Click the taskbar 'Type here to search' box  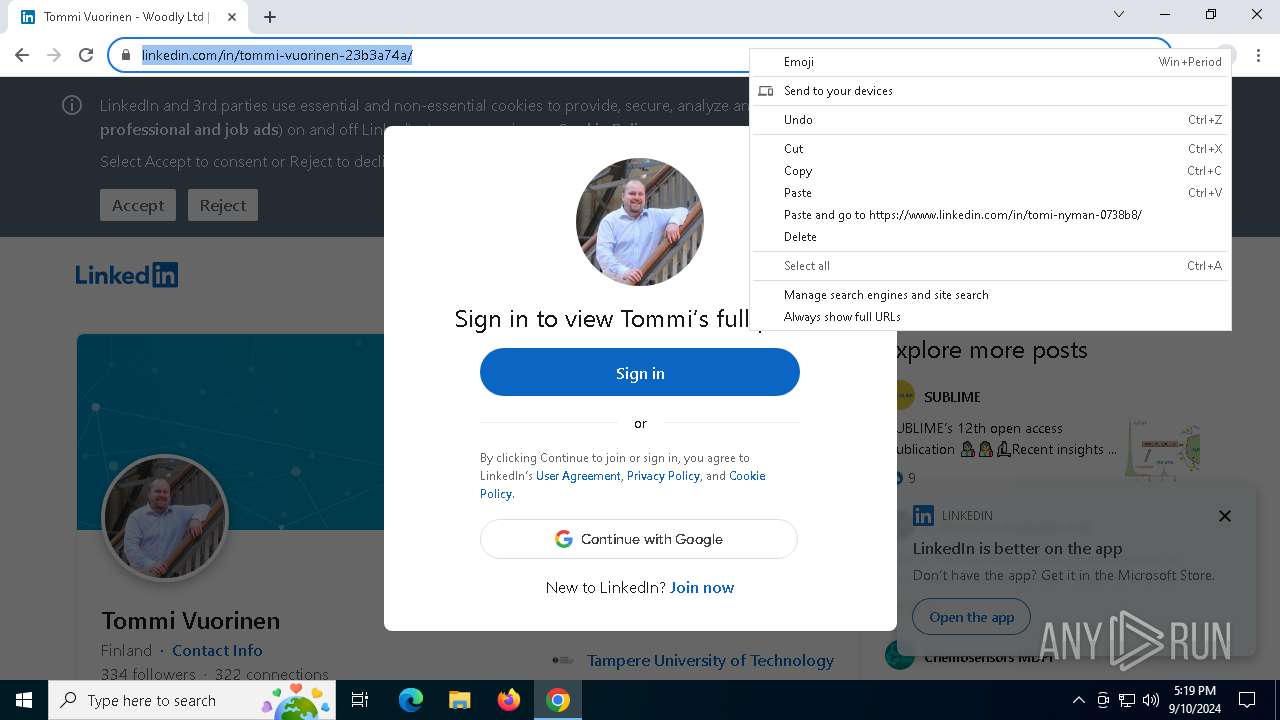192,700
